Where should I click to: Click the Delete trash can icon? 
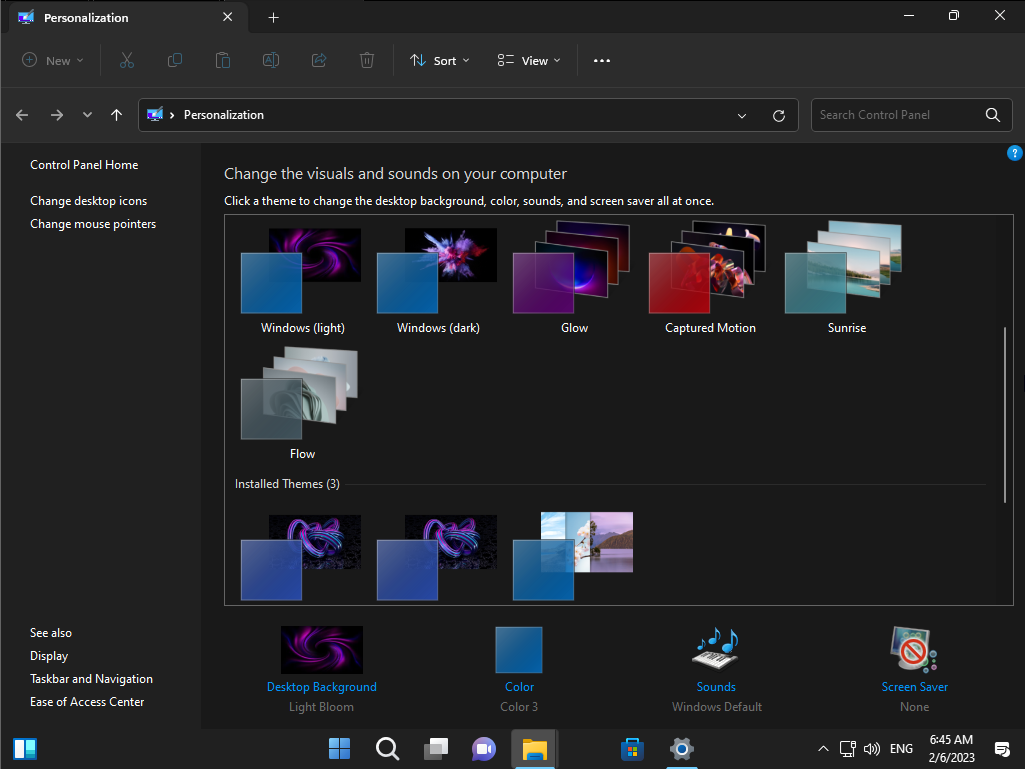367,61
